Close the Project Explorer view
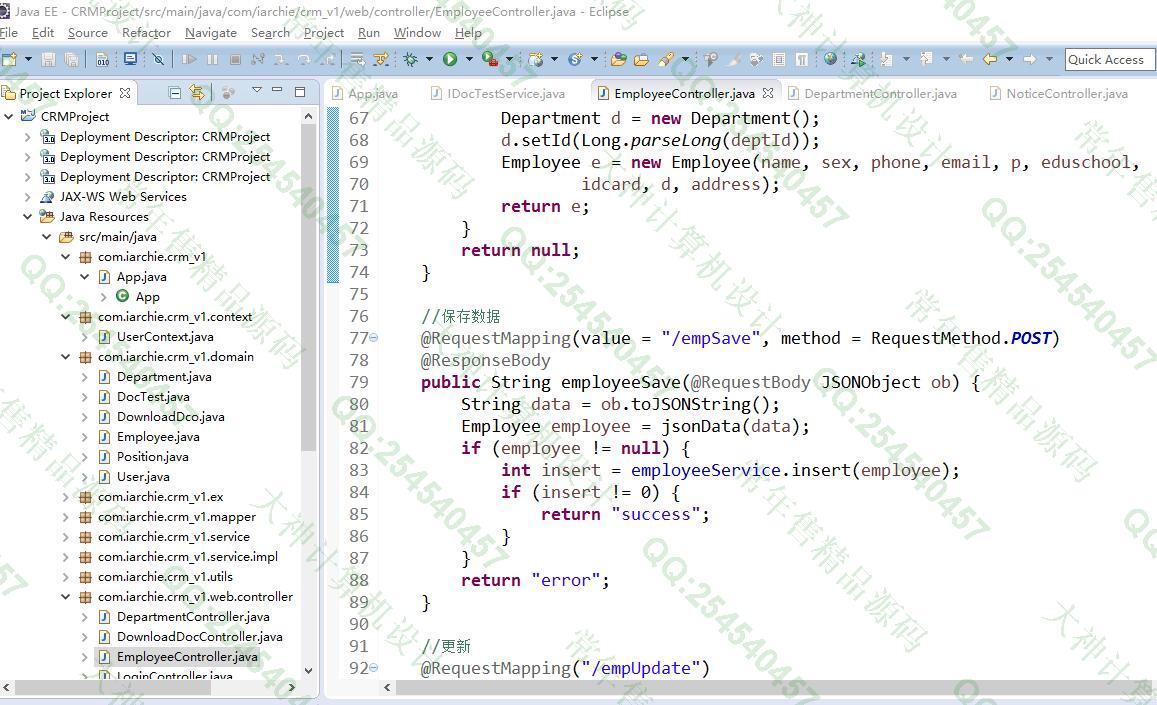1157x705 pixels. (125, 93)
